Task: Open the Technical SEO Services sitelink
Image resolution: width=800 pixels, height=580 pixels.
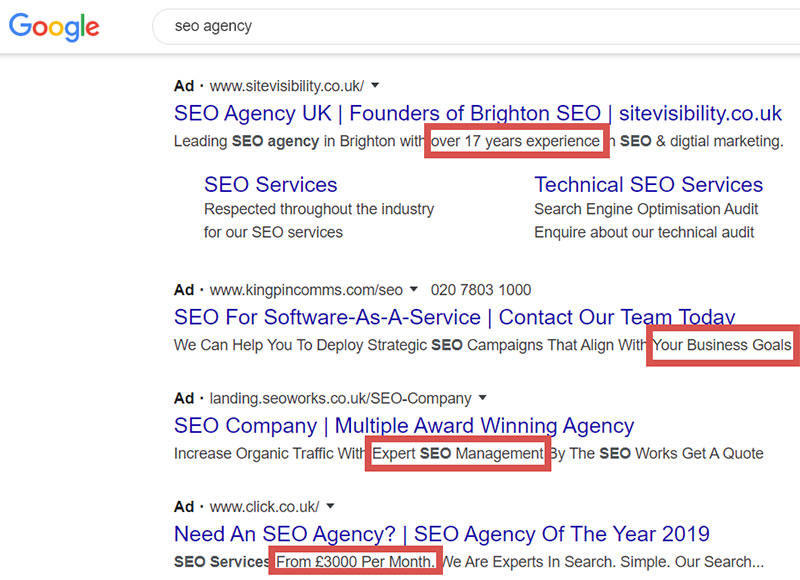Action: tap(647, 185)
